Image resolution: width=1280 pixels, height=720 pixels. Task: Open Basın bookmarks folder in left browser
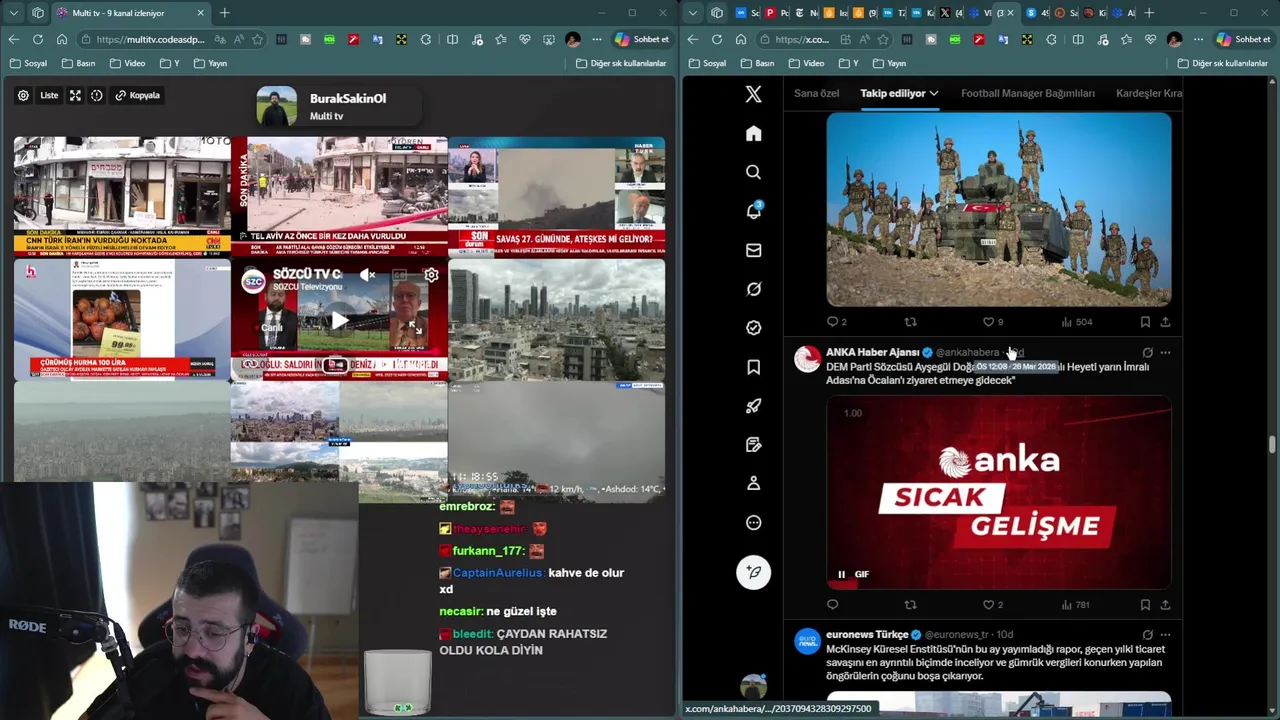click(x=79, y=63)
